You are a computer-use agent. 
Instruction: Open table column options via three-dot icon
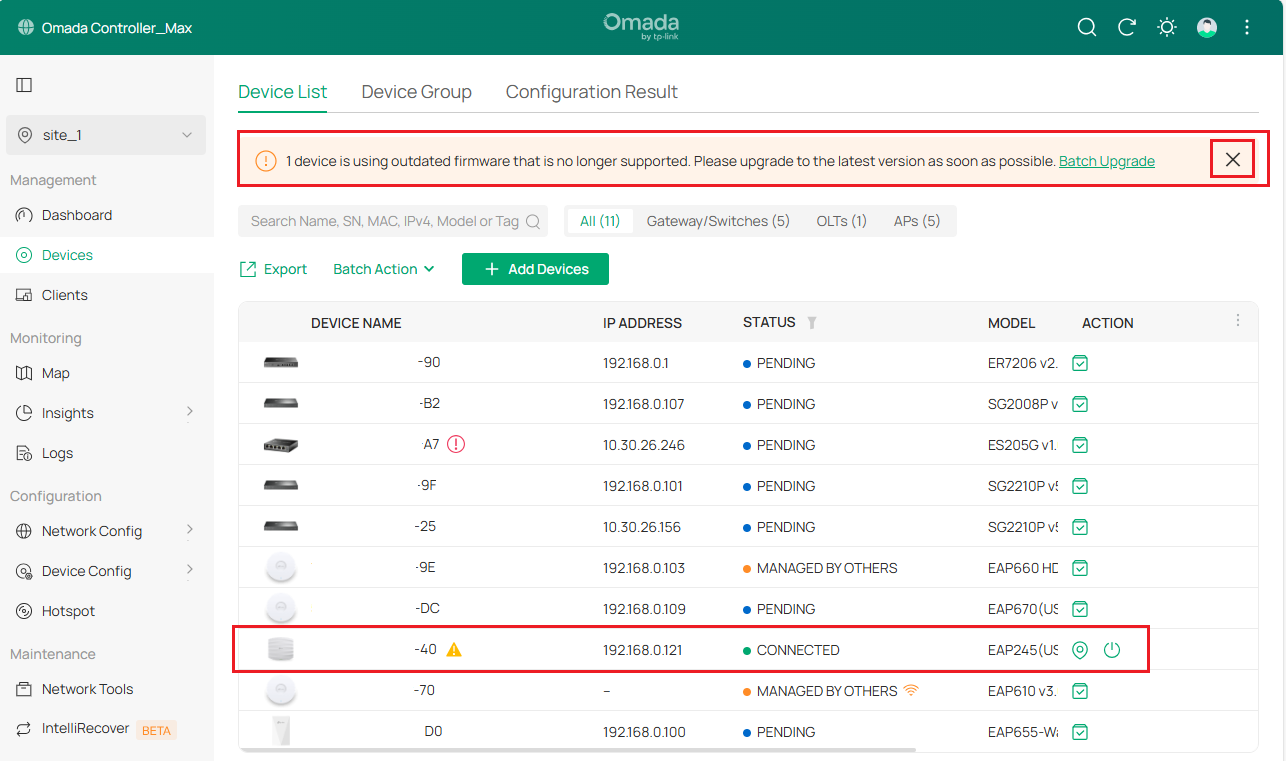[1238, 320]
